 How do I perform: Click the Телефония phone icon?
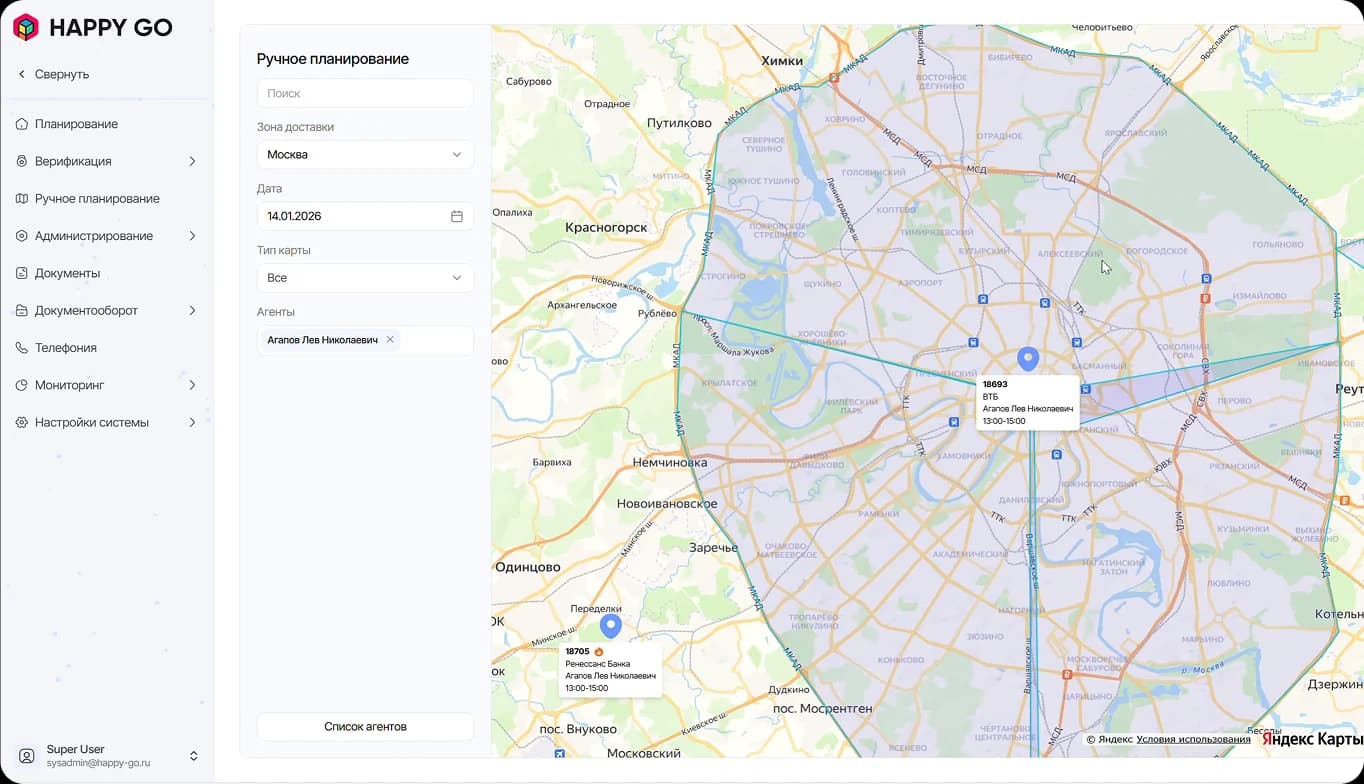[x=22, y=348]
